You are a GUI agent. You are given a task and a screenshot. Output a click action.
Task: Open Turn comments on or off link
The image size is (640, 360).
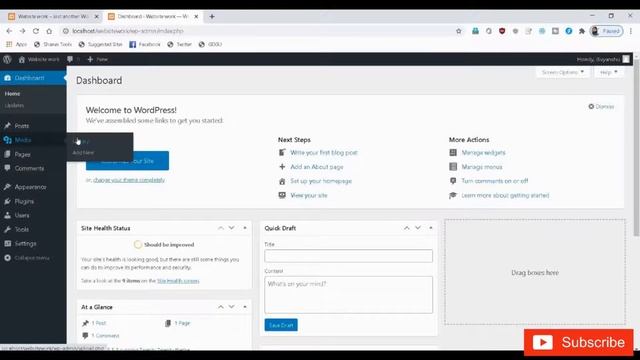click(495, 181)
